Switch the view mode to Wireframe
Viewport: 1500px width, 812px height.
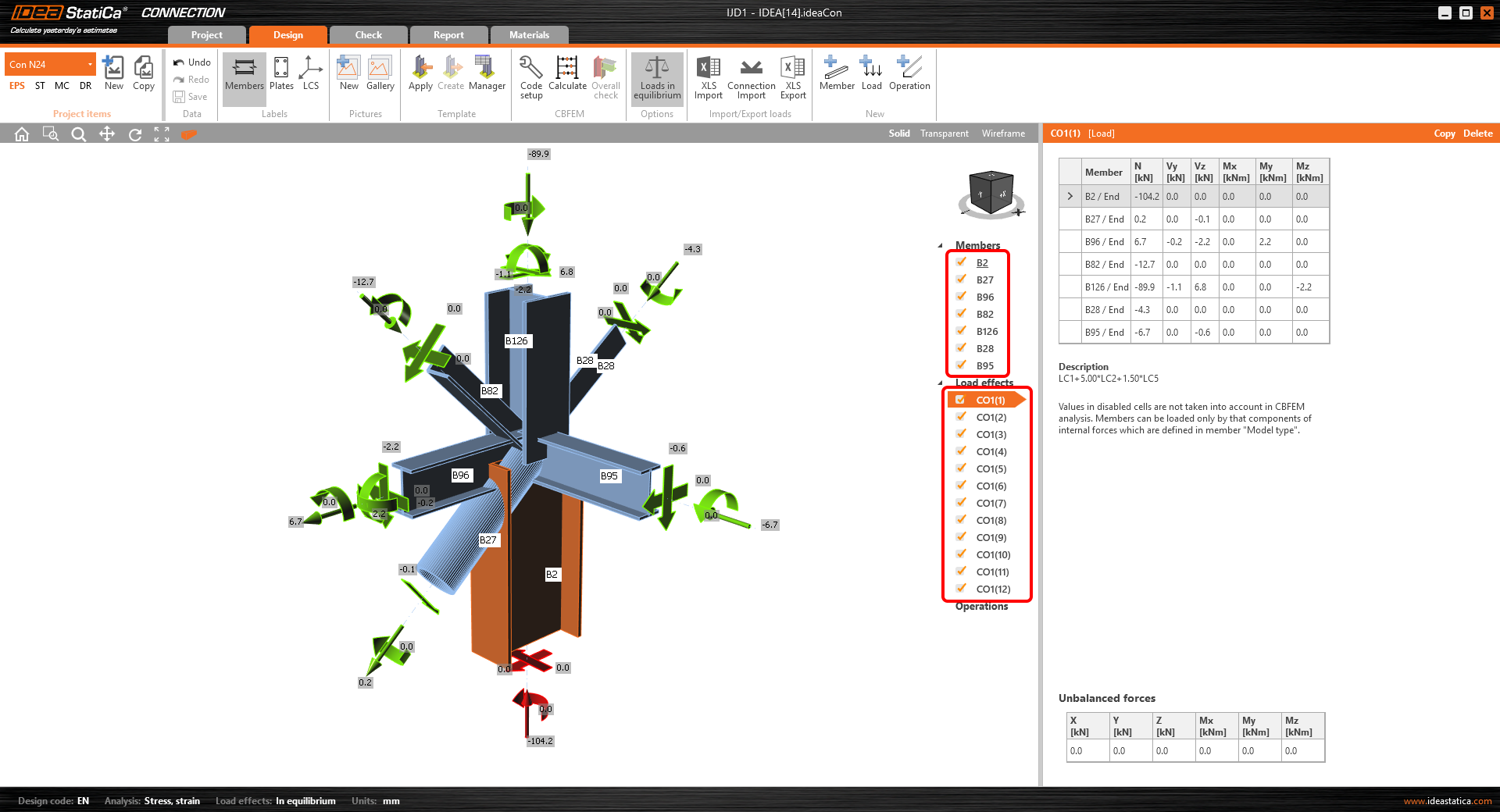click(1003, 134)
